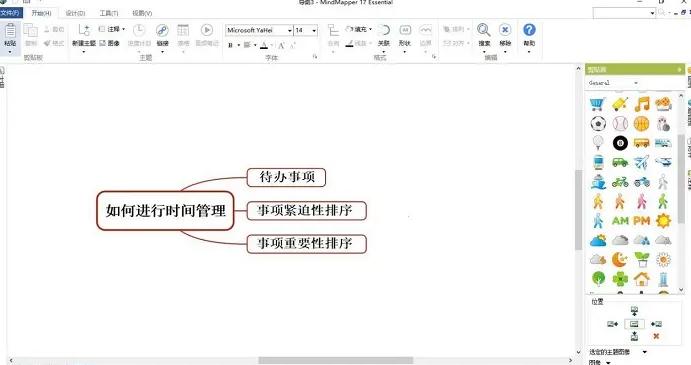Click the New Topic (新建主题) icon

pyautogui.click(x=84, y=30)
